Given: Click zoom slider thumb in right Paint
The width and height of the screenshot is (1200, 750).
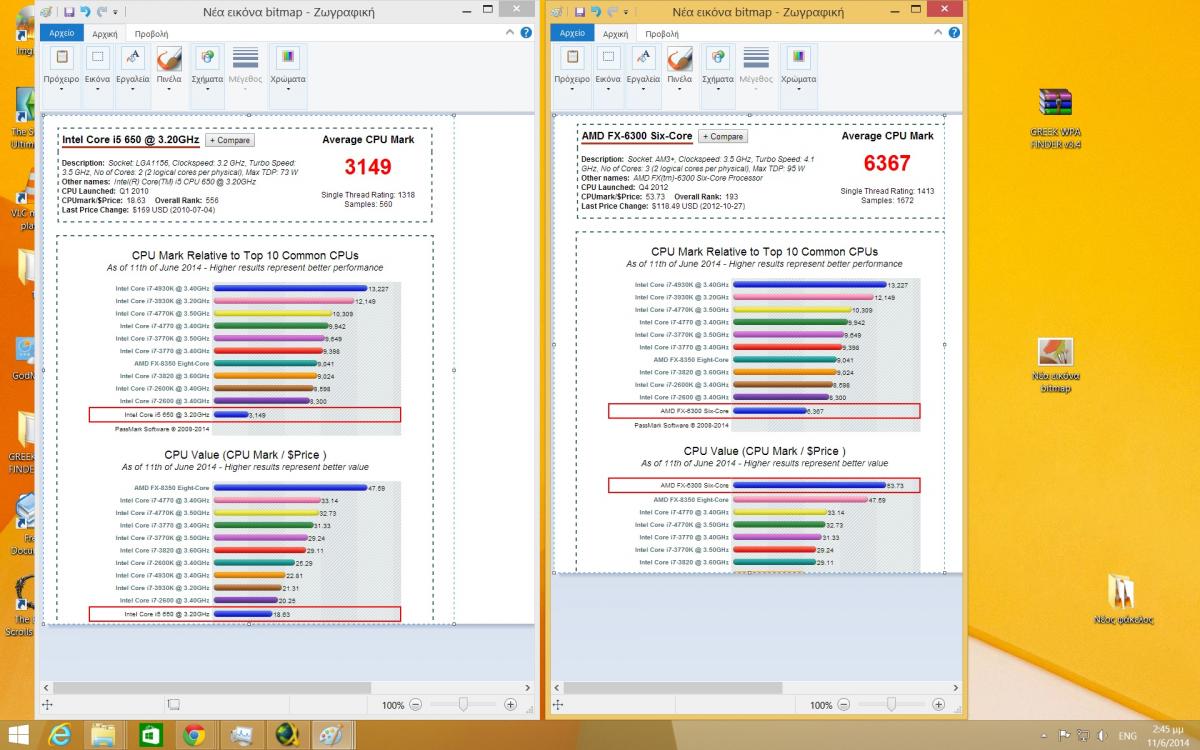Looking at the screenshot, I should [893, 705].
